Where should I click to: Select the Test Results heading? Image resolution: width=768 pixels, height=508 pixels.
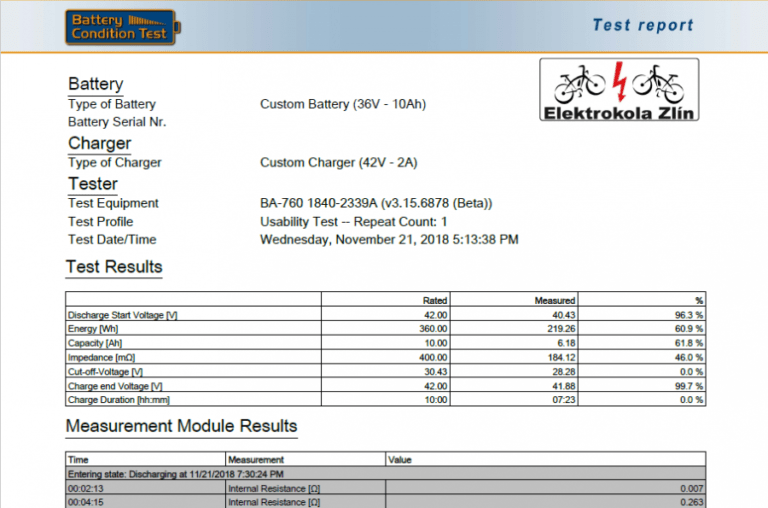[x=114, y=267]
